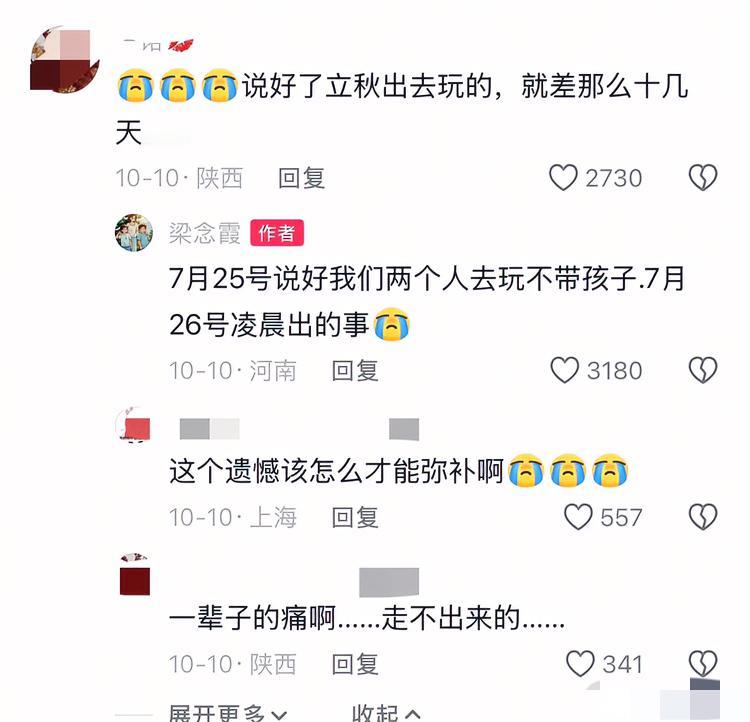Like the comment with 341 likes
The width and height of the screenshot is (750, 722).
(x=580, y=664)
